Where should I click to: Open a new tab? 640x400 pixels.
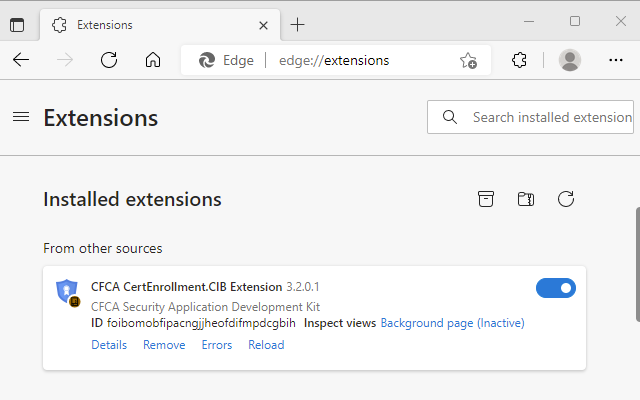pyautogui.click(x=297, y=25)
